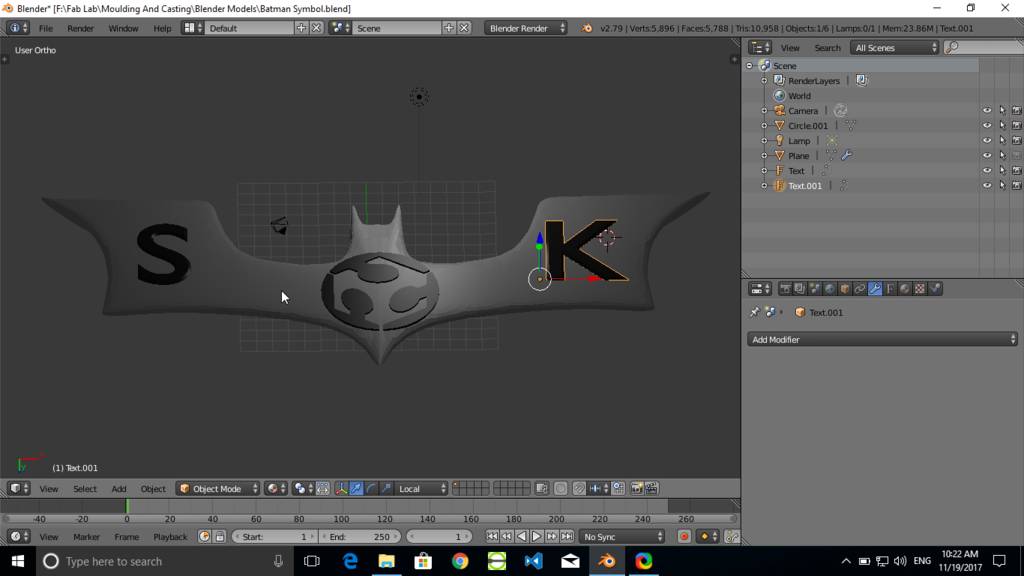Screen dimensions: 1024x576
Task: Open the Add Modifier dropdown
Action: [882, 340]
